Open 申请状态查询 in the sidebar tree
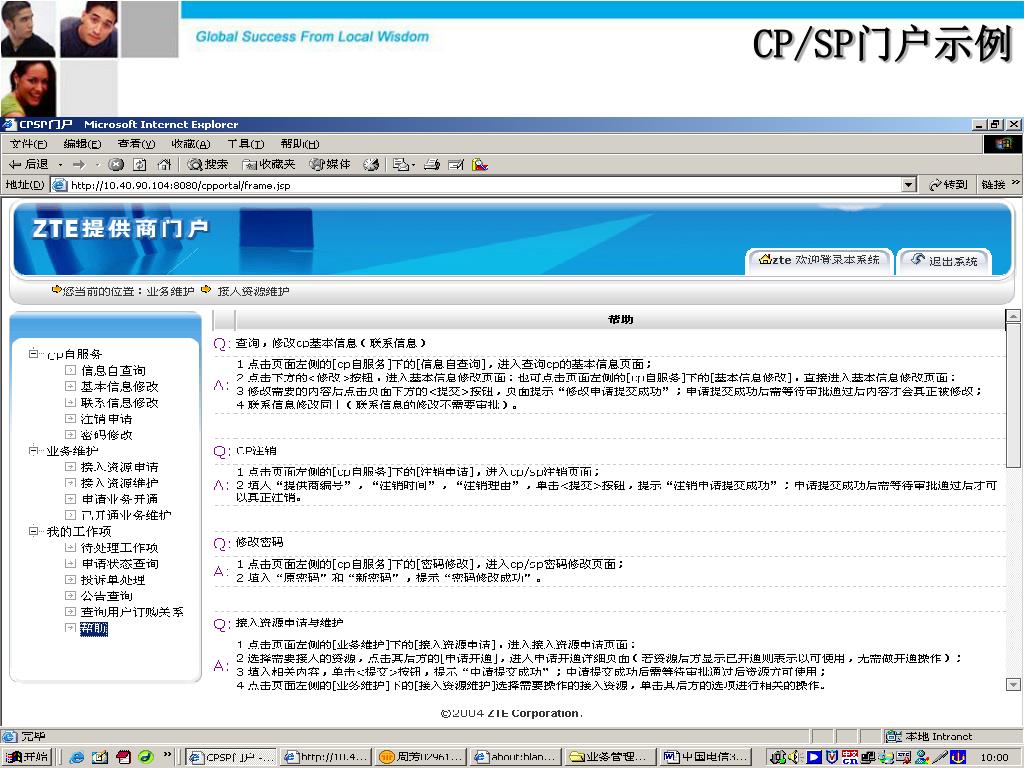Viewport: 1024px width, 768px height. 120,564
